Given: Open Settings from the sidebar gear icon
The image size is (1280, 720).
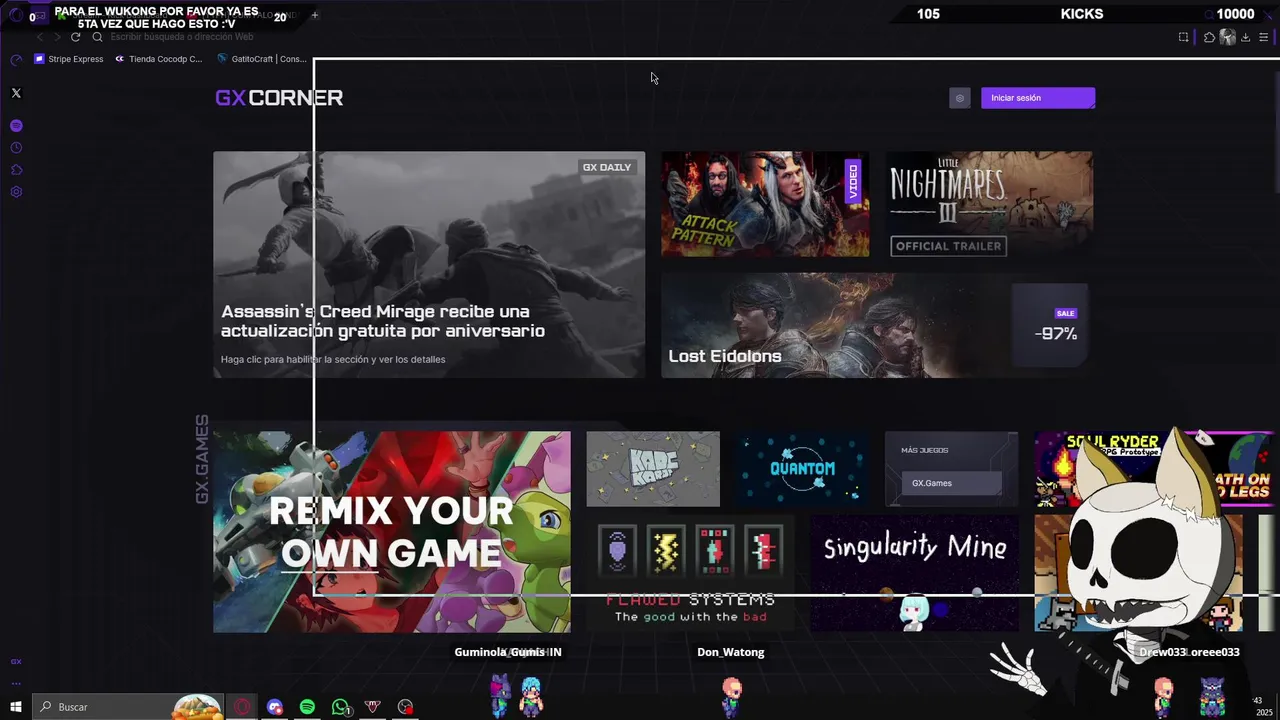Looking at the screenshot, I should point(16,192).
